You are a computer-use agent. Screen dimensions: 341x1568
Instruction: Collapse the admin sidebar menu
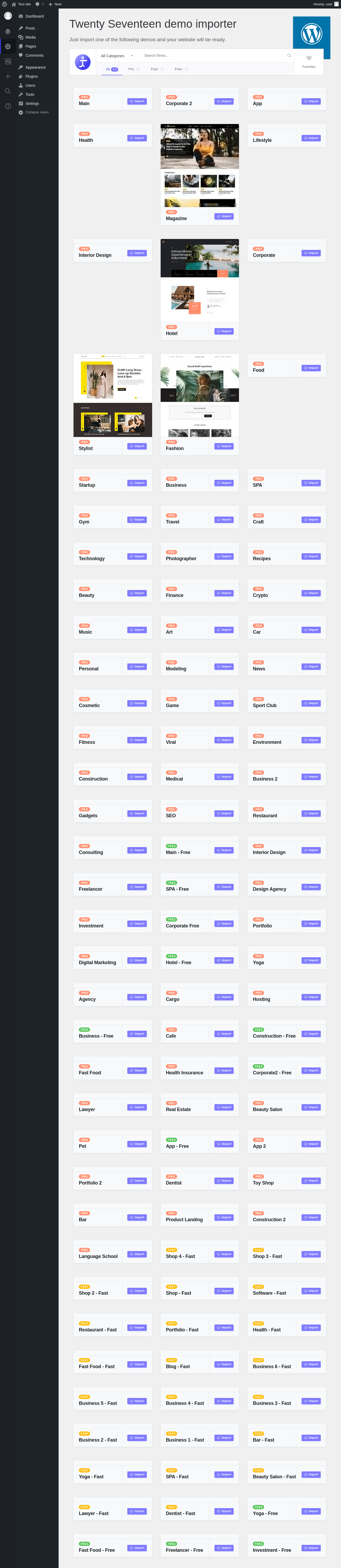(34, 112)
